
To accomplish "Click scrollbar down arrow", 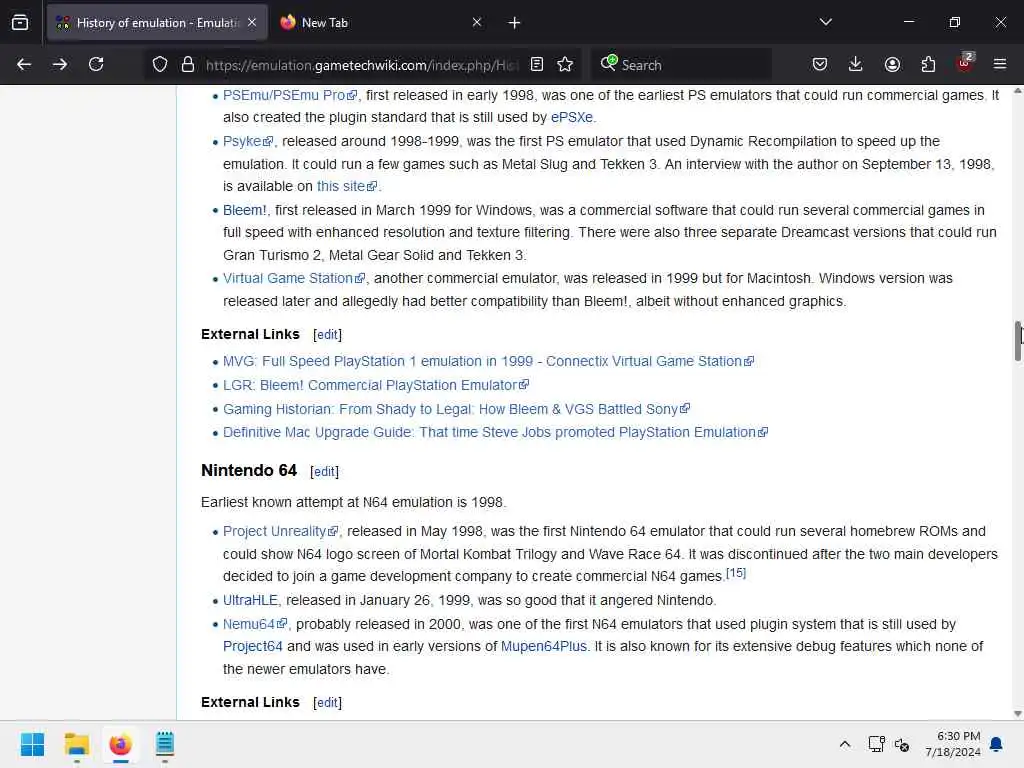I will coord(1017,714).
